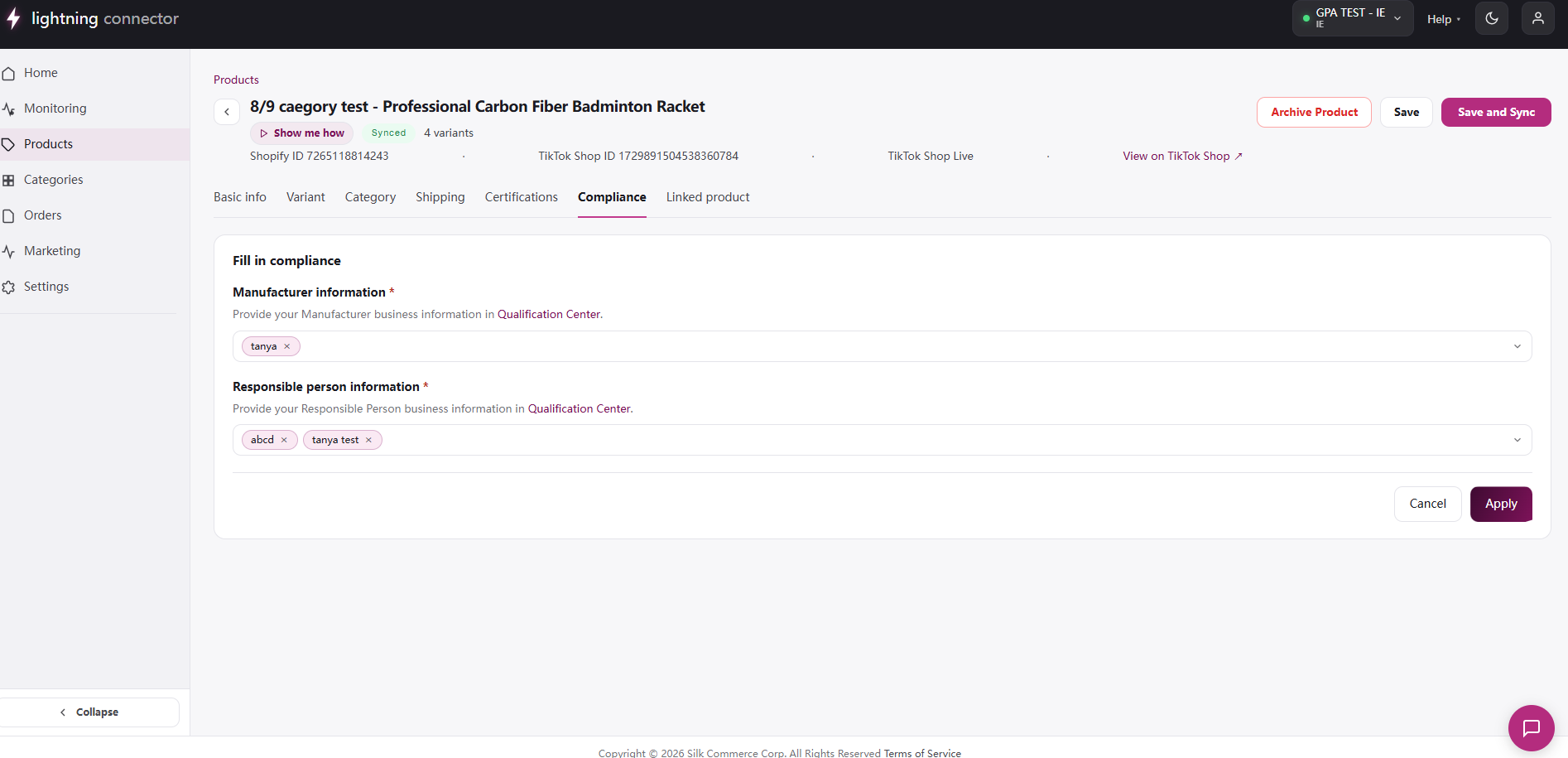The width and height of the screenshot is (1568, 758).
Task: Click the '4 variants' text
Action: (x=449, y=133)
